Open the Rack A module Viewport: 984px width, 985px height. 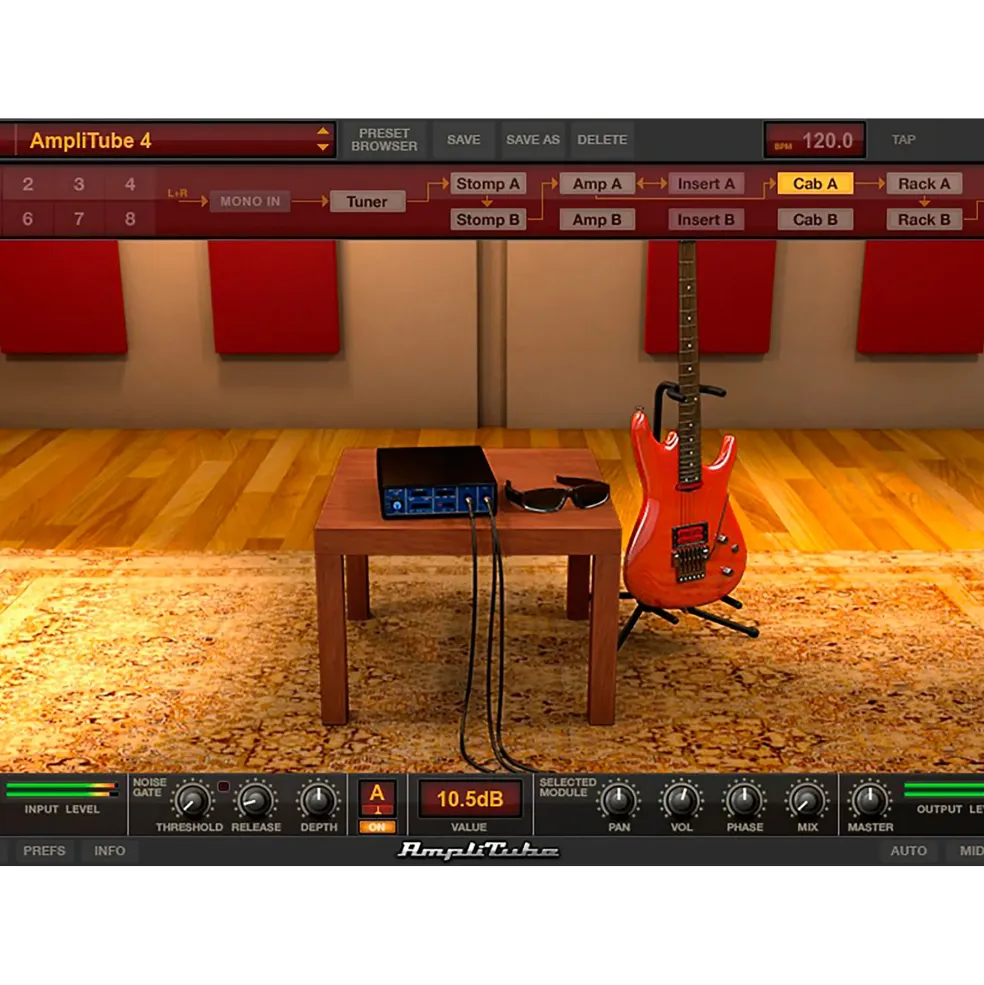click(924, 184)
